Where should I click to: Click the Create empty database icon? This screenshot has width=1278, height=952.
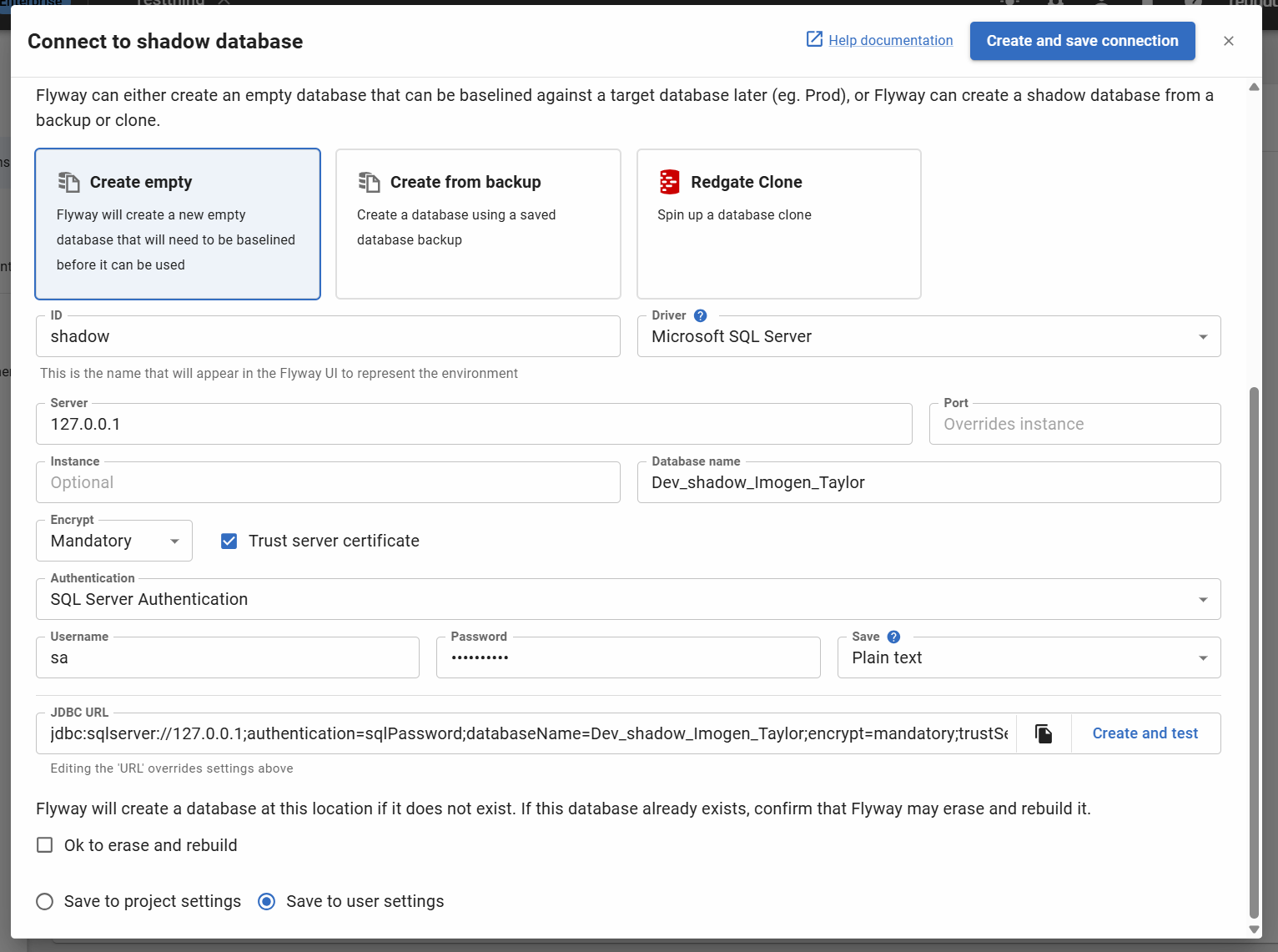68,182
